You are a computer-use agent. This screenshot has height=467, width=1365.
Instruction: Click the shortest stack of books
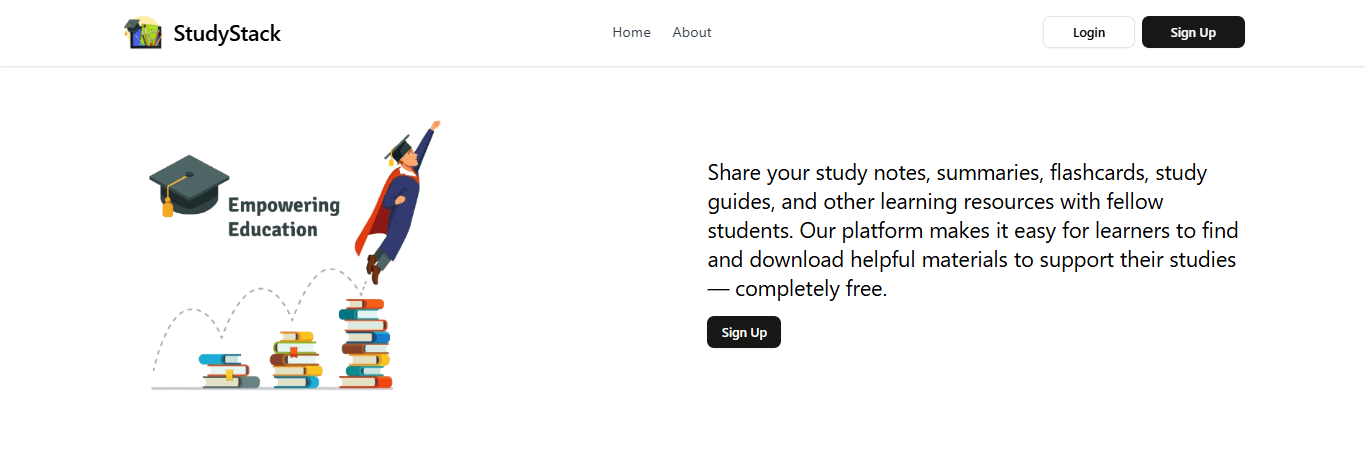pyautogui.click(x=229, y=370)
